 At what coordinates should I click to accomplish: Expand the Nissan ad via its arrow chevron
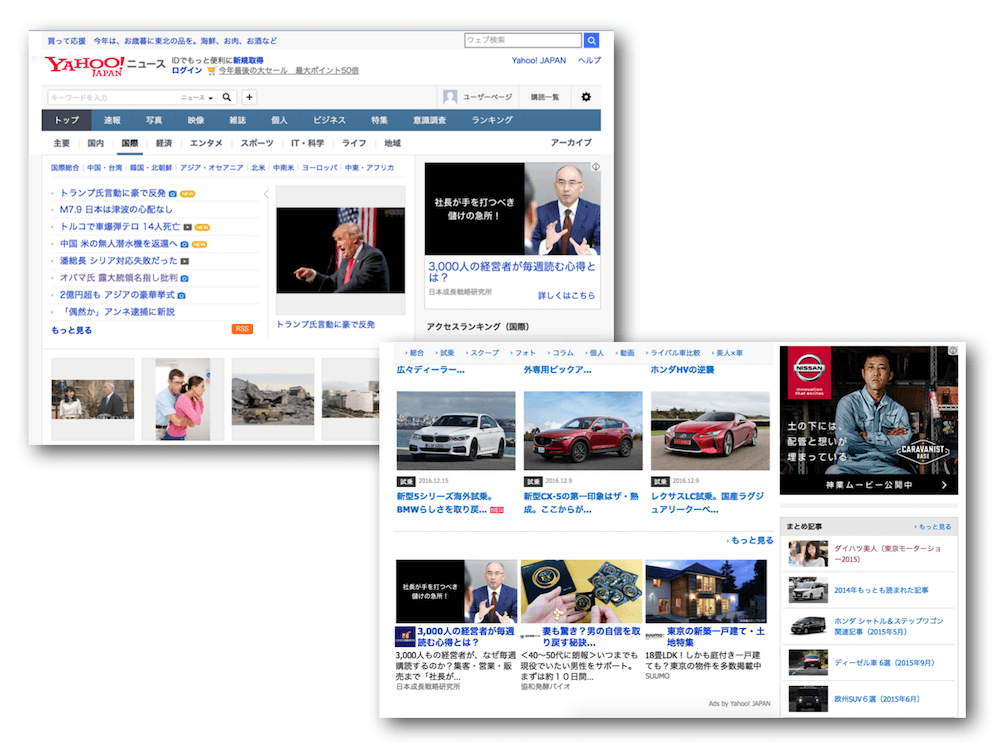click(943, 486)
